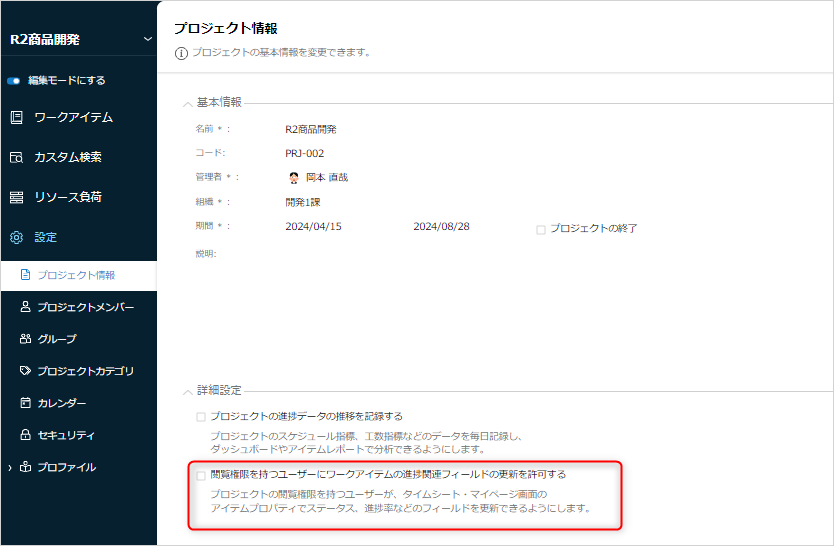The width and height of the screenshot is (834, 546).
Task: Open Project Category (プロジェクトカテゴリ) tag icon
Action: point(26,371)
